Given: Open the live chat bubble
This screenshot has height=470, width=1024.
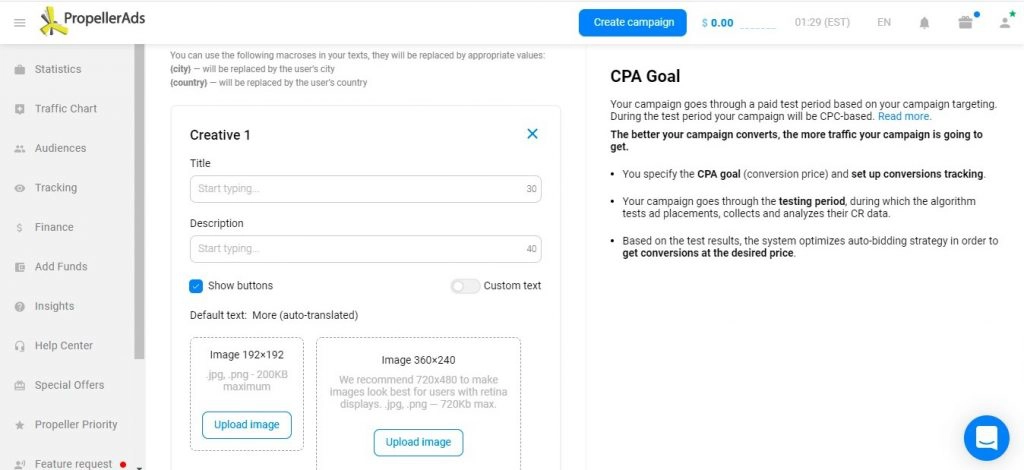Looking at the screenshot, I should click(x=987, y=438).
